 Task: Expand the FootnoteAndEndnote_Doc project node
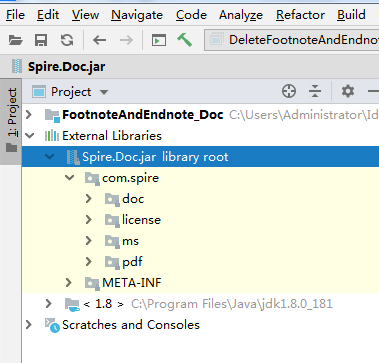(29, 115)
